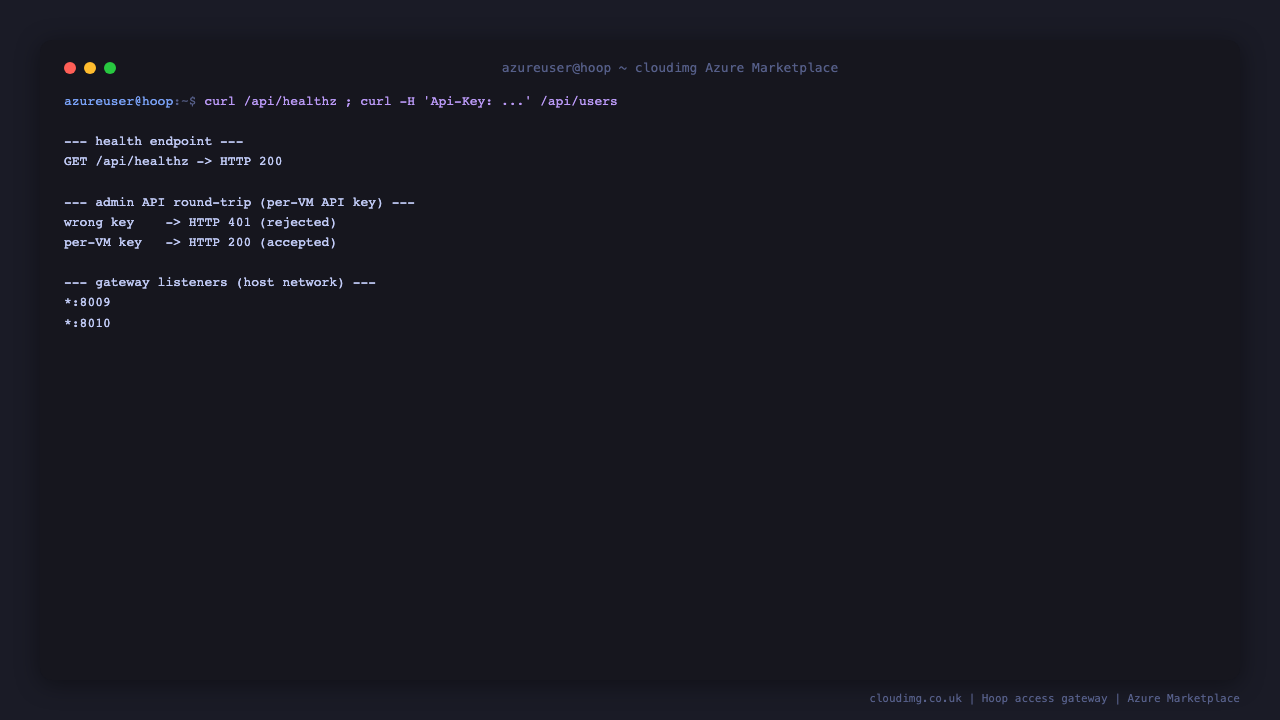
Task: Select the 'wrong key -> HTTP 401 (rejected)' line
Action: point(200,222)
